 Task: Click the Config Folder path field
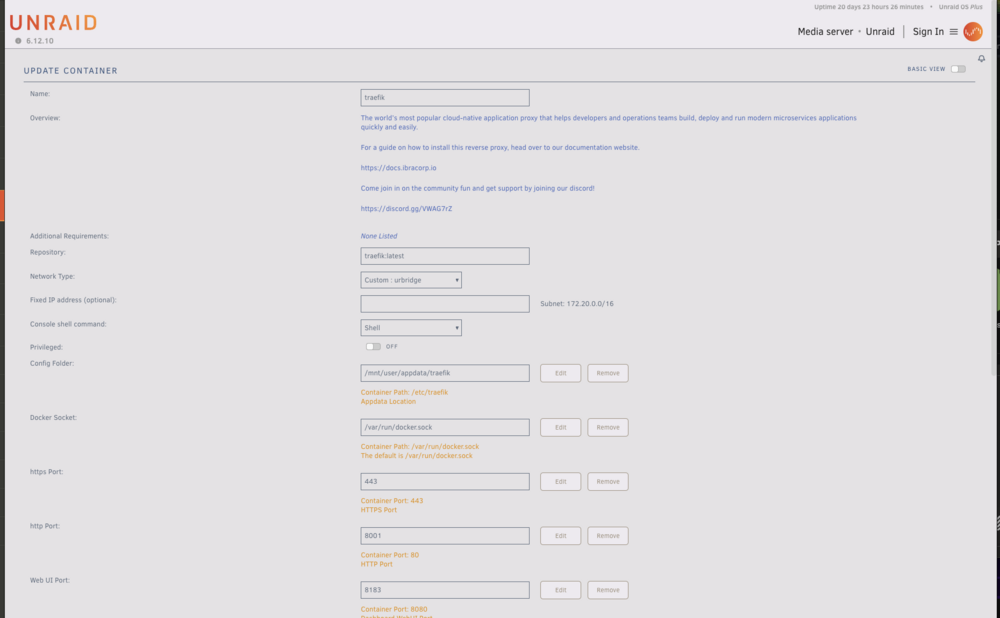[x=445, y=373]
